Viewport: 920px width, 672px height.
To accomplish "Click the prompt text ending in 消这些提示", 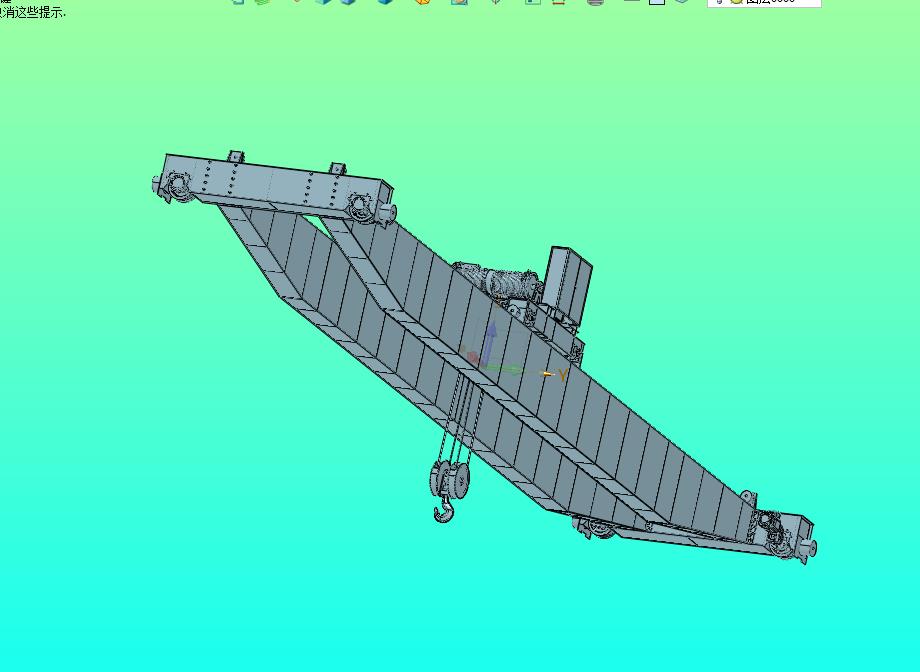I will [33, 13].
